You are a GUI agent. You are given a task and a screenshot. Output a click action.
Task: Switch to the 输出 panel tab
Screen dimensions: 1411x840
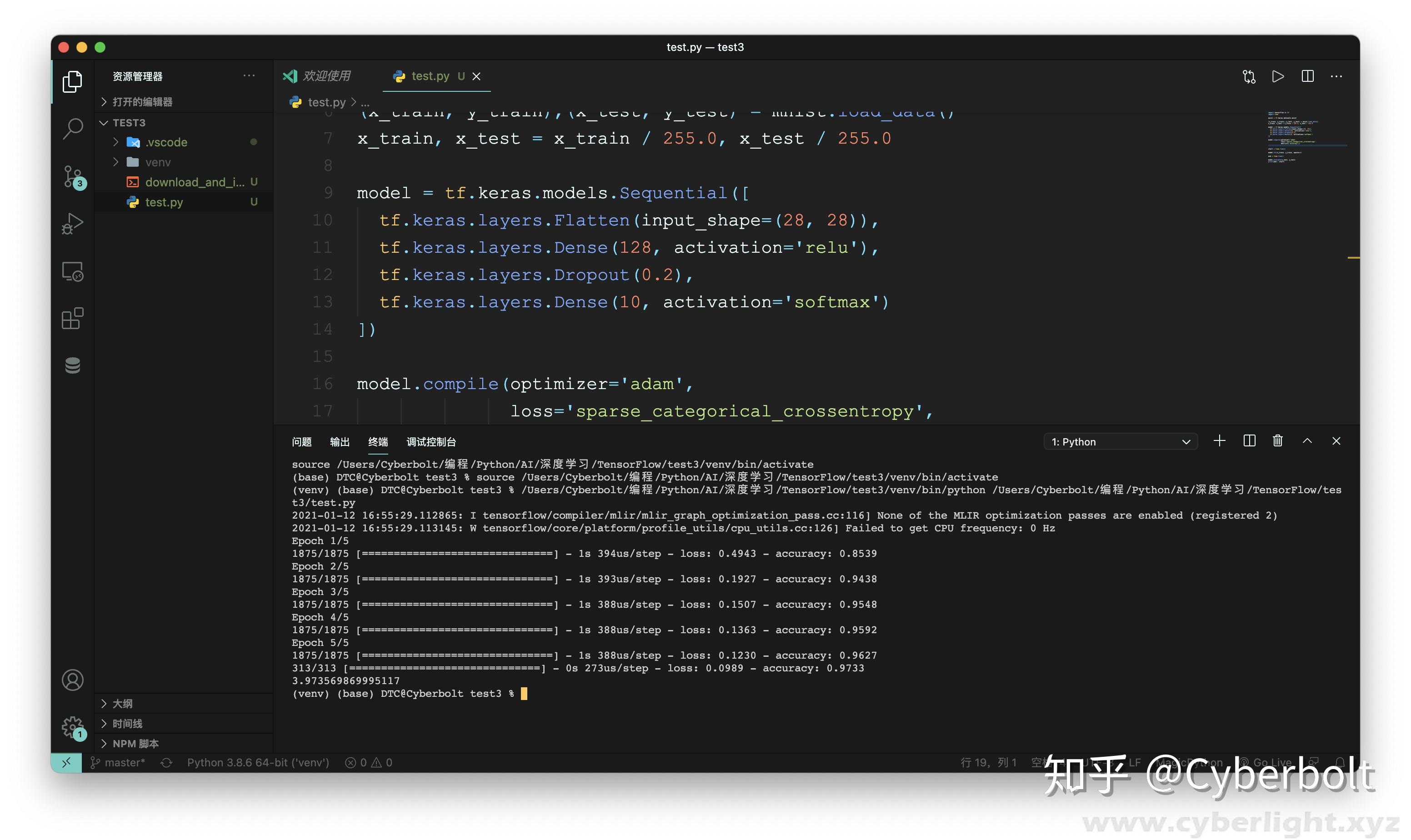click(340, 441)
